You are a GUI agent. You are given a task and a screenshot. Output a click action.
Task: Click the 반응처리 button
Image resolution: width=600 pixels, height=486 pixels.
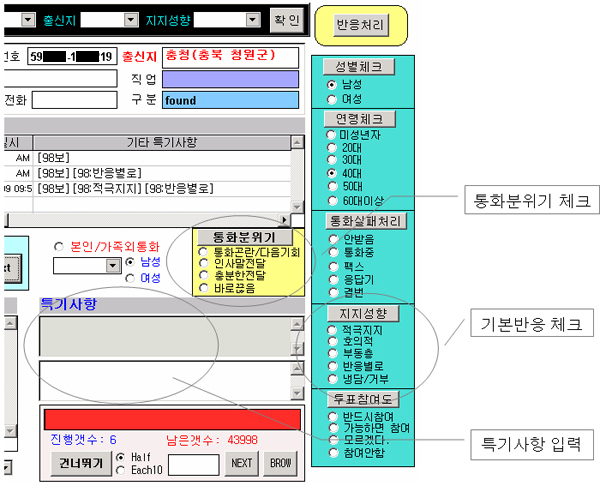(x=354, y=26)
